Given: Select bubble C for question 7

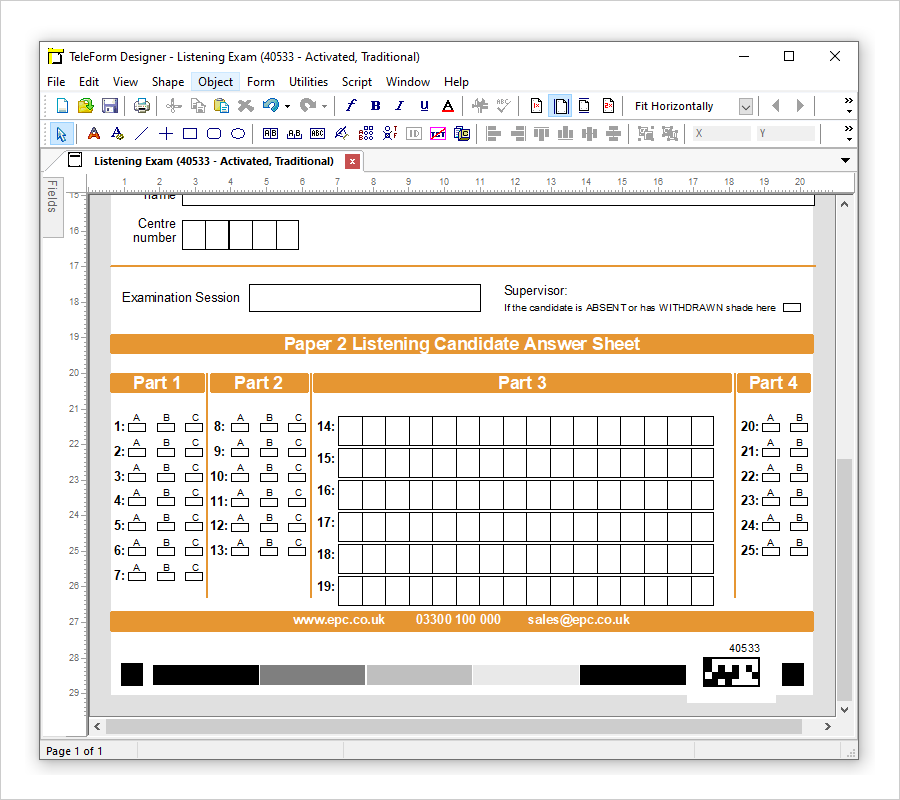Looking at the screenshot, I should [x=194, y=576].
